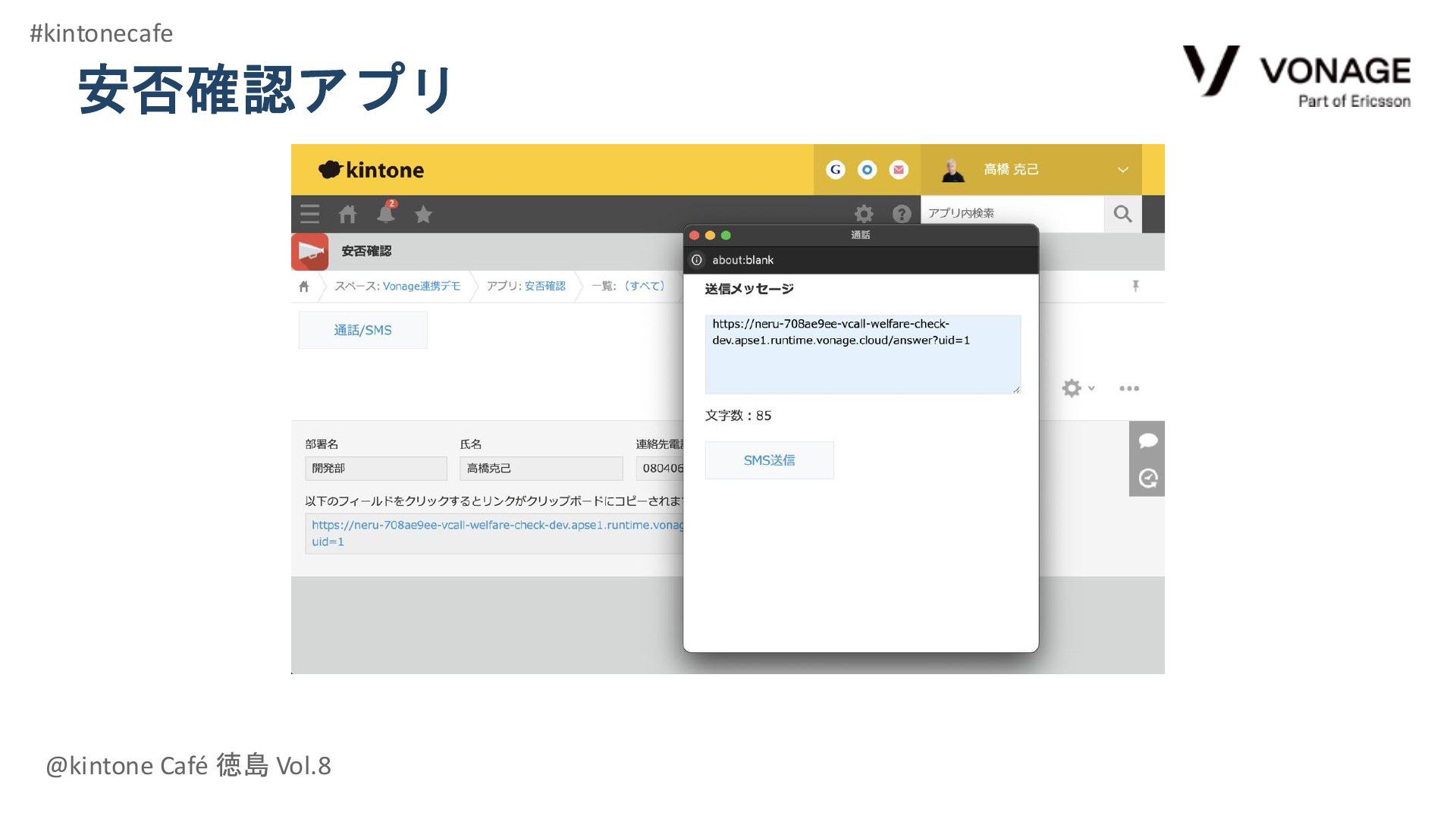The height and width of the screenshot is (819, 1456).
Task: Go to kintone home icon in toolbar
Action: [347, 214]
